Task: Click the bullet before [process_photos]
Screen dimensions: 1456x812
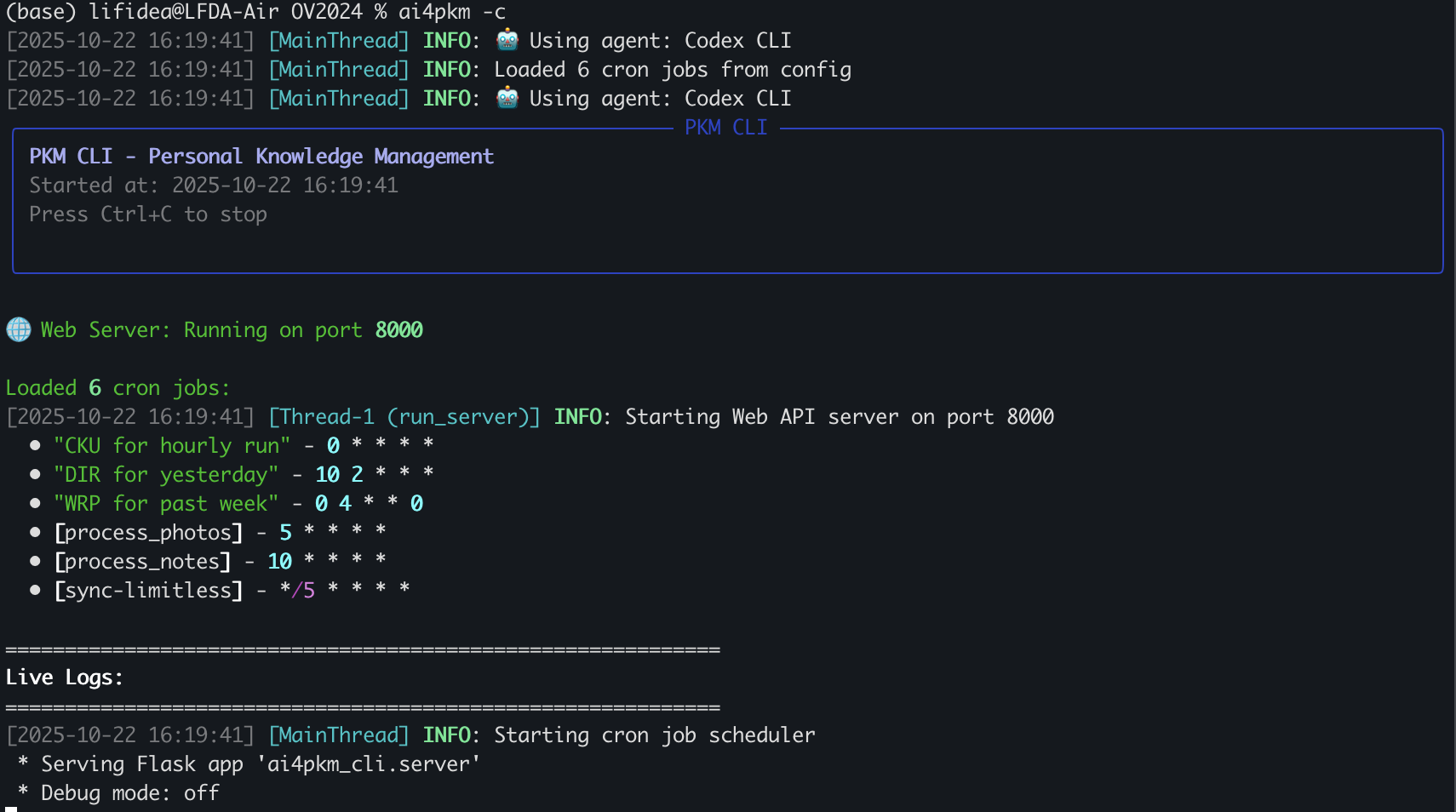Action: click(x=35, y=532)
